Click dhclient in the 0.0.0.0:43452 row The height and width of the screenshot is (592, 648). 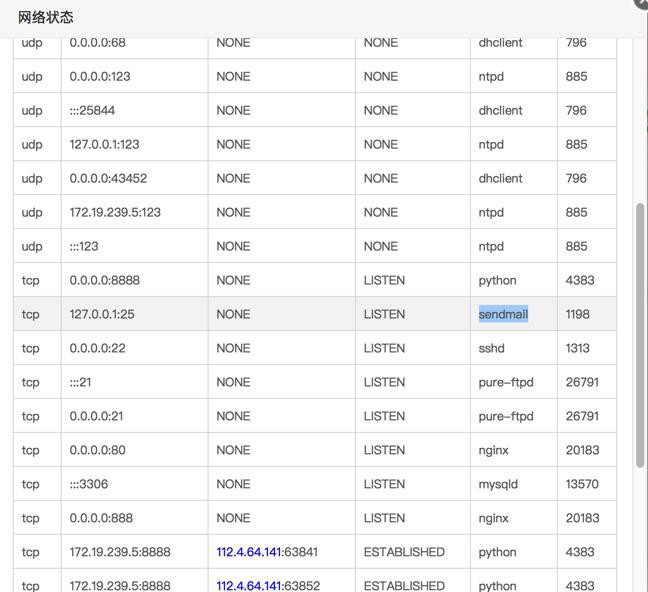pos(500,178)
